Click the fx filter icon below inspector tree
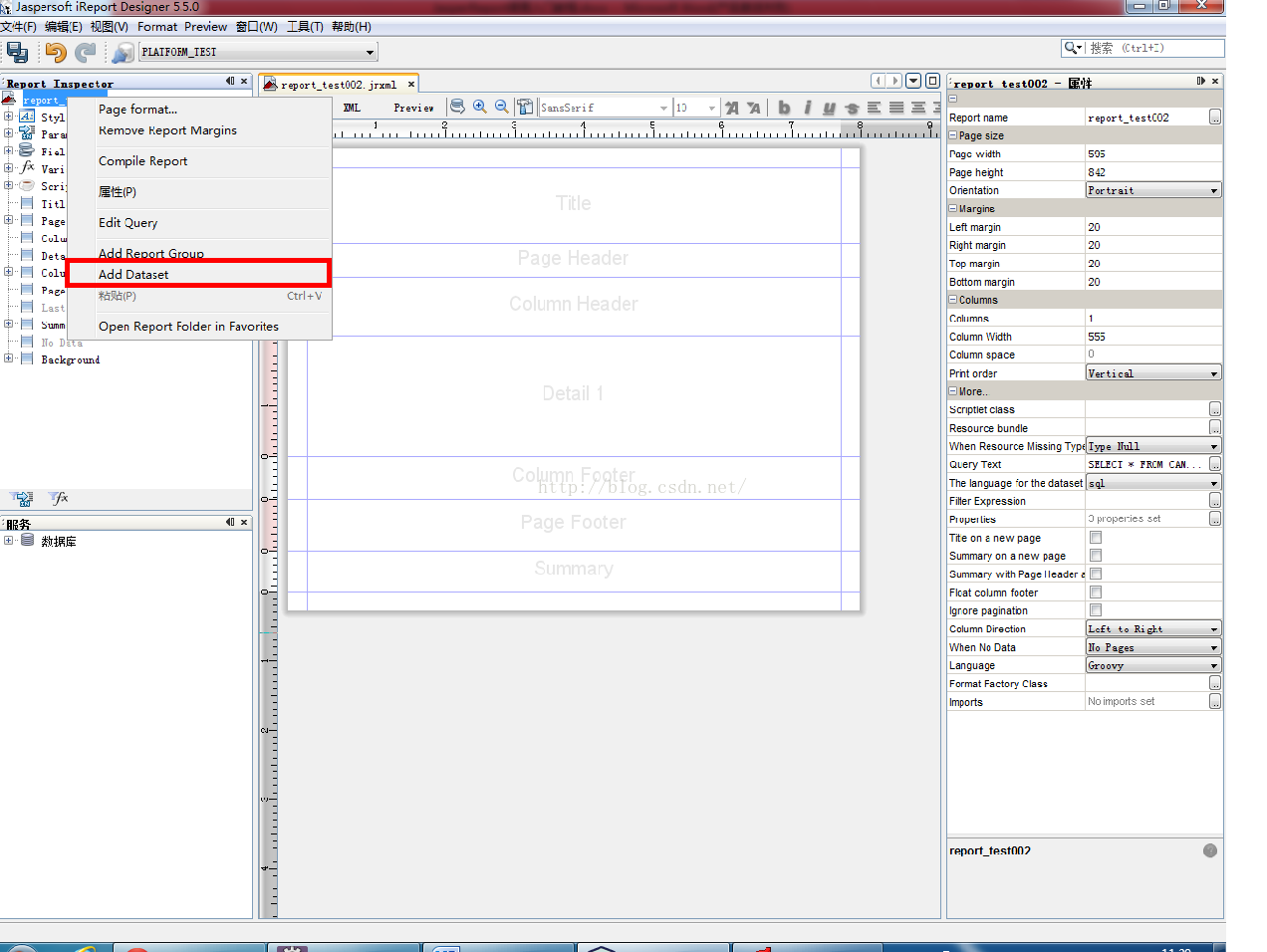 60,498
